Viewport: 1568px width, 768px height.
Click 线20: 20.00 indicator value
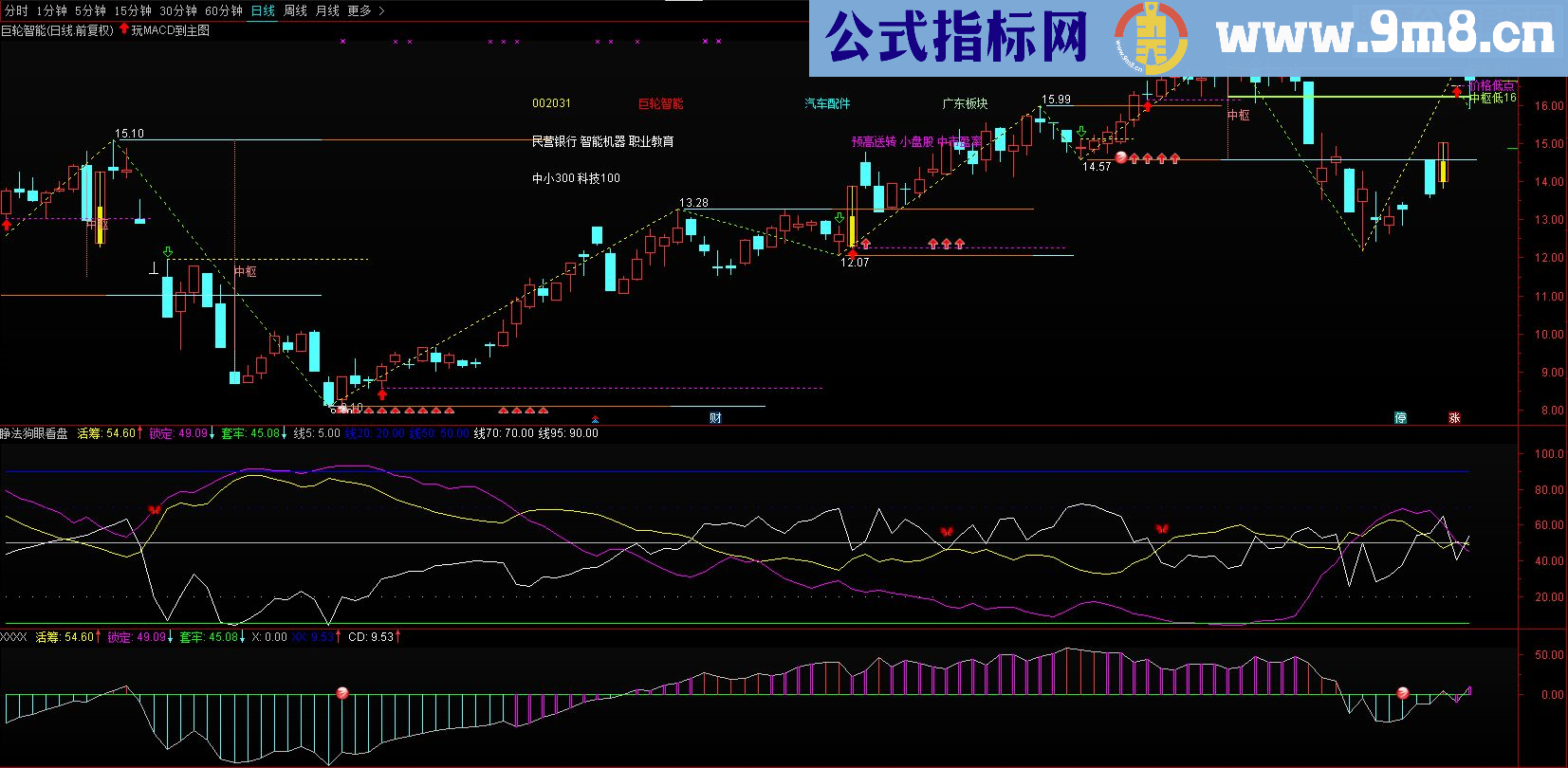click(374, 433)
